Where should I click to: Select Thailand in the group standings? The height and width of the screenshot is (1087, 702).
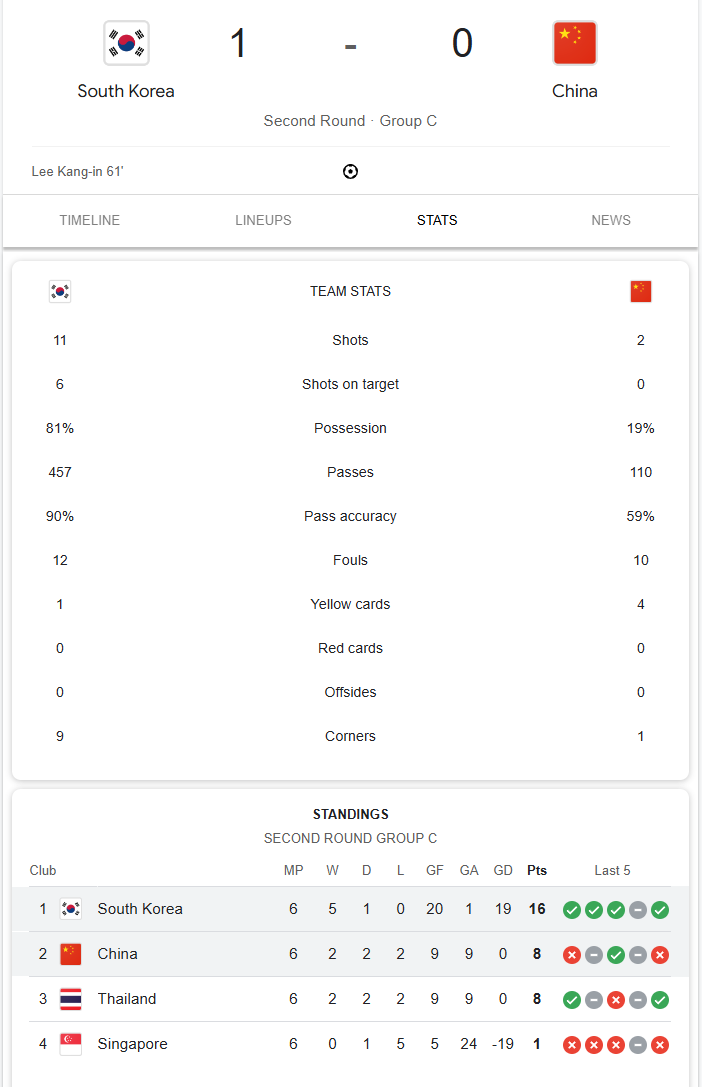[127, 999]
